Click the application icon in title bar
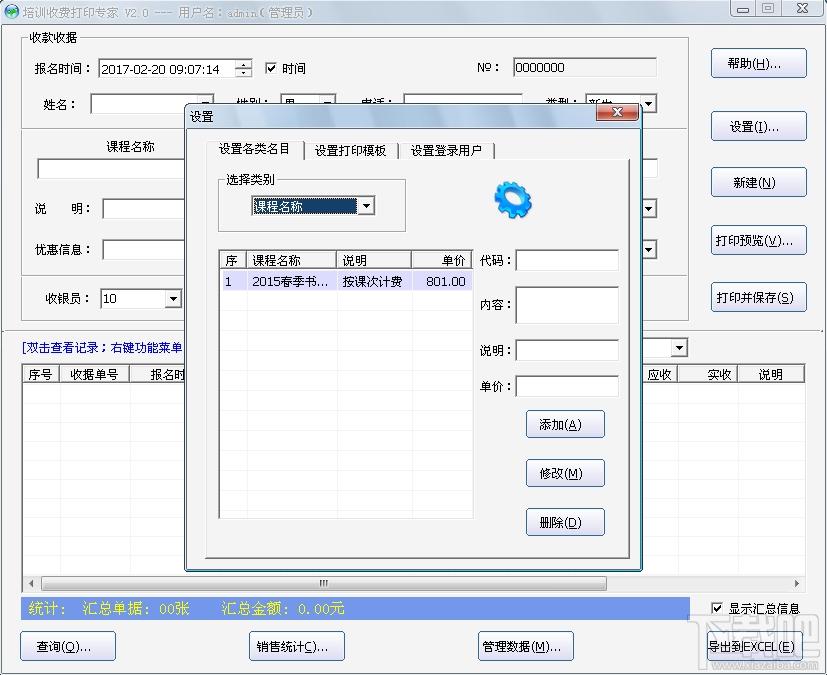 (11, 12)
